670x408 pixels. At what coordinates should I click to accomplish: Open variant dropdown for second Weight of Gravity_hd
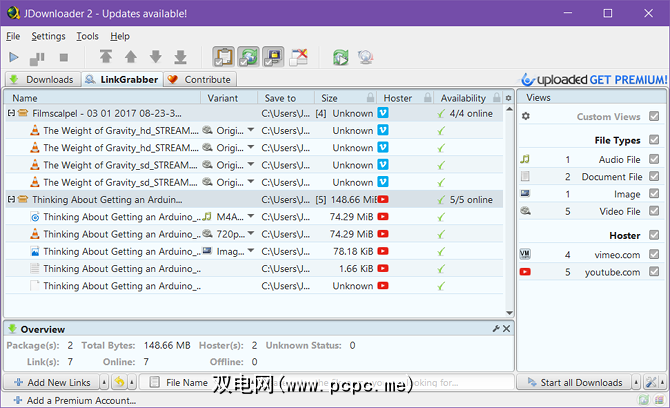(251, 147)
